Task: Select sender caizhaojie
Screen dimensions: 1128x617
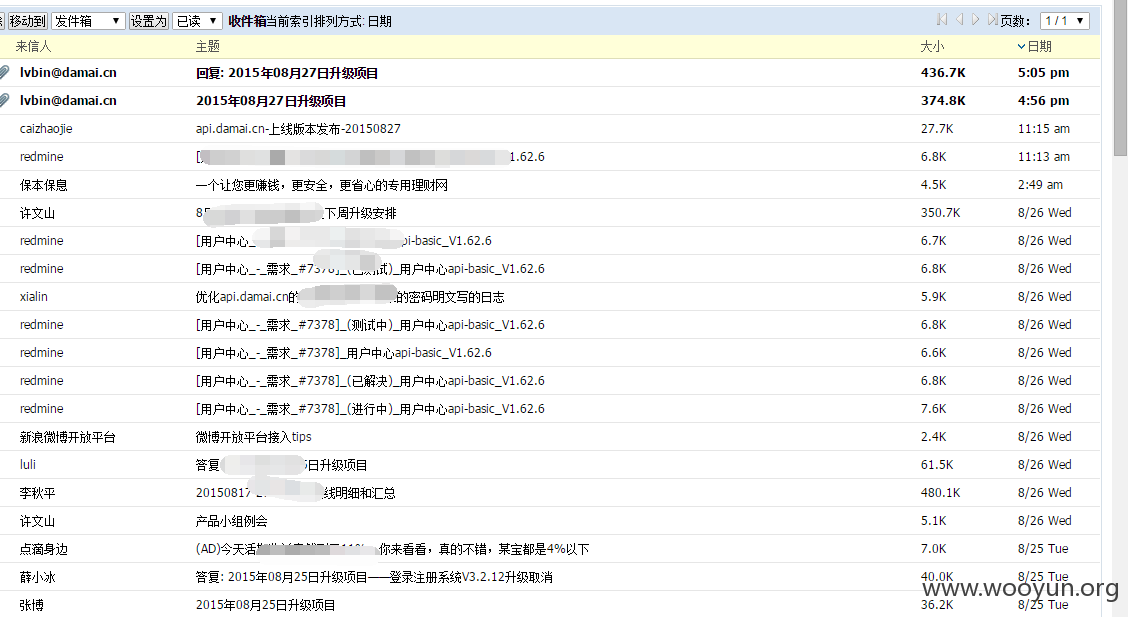Action: (46, 129)
